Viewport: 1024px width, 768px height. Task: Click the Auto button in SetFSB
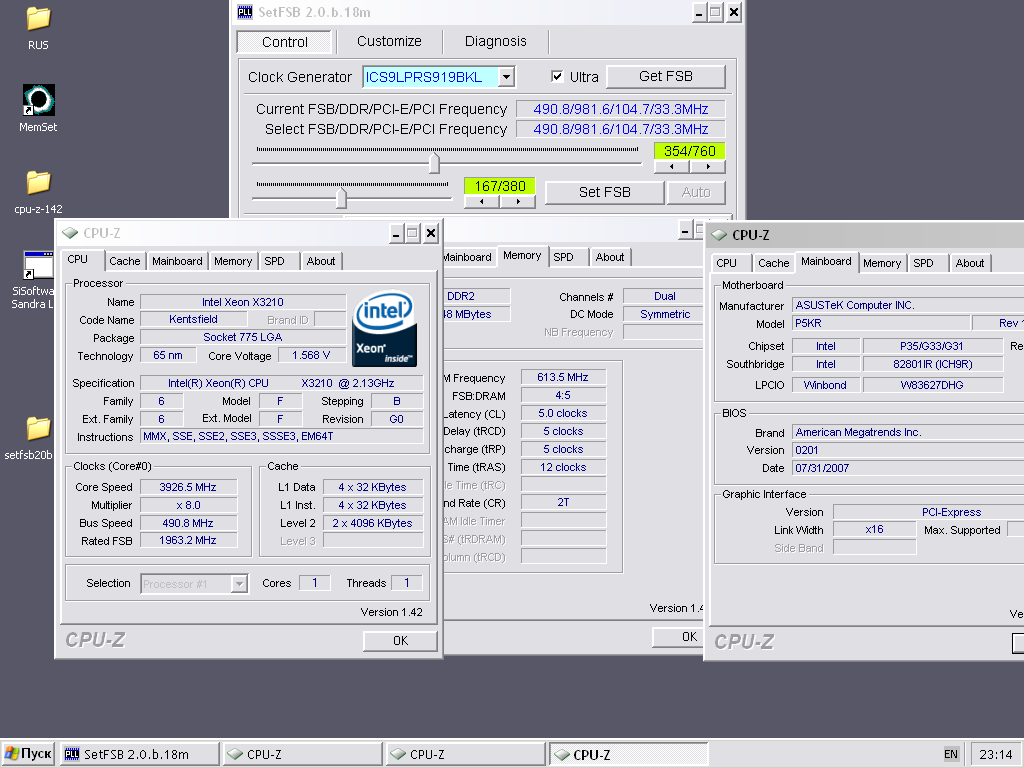(696, 193)
